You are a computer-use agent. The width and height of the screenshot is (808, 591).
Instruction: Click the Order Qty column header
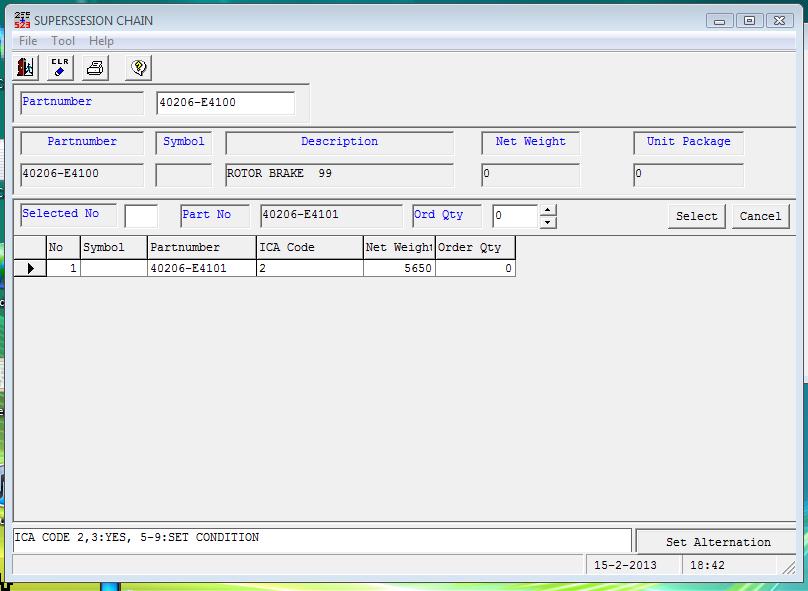475,247
